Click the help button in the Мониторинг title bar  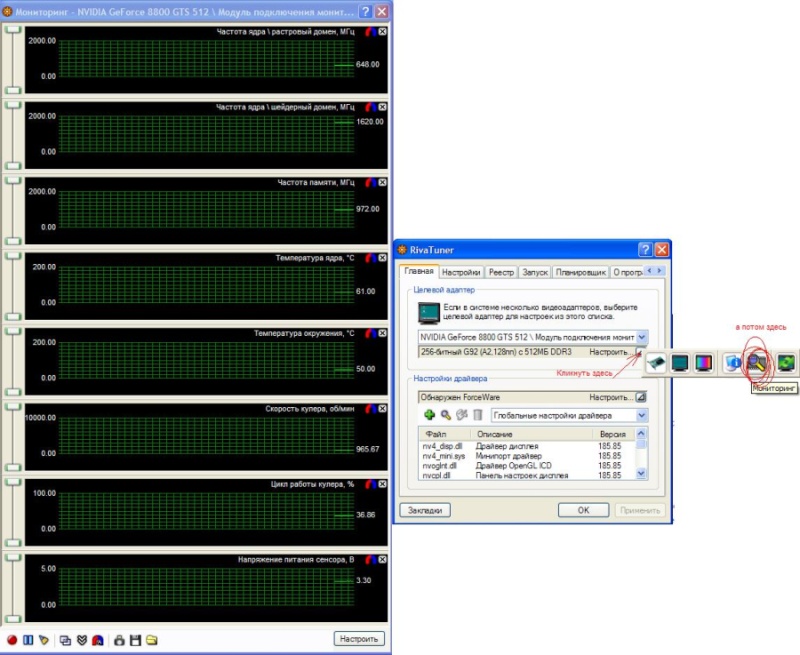(365, 11)
